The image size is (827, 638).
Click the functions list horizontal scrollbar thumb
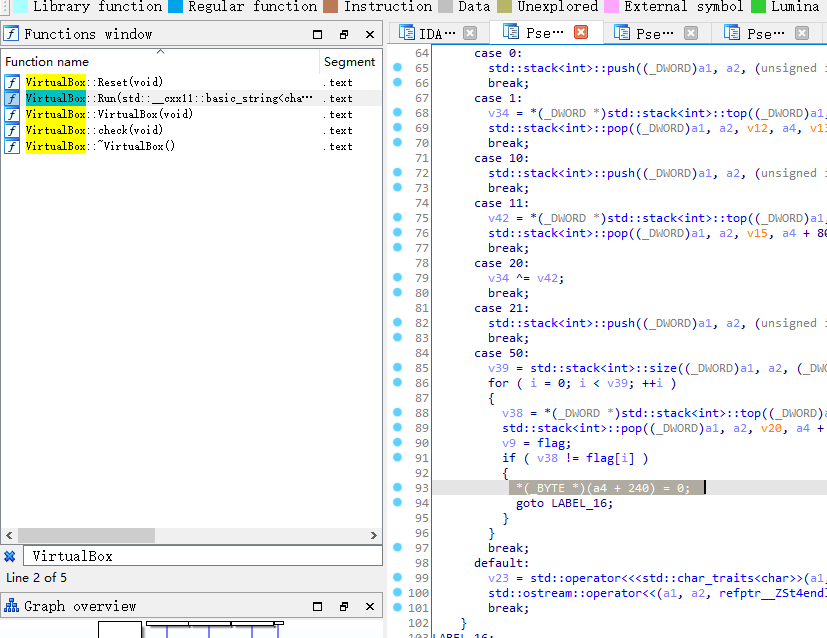click(86, 535)
